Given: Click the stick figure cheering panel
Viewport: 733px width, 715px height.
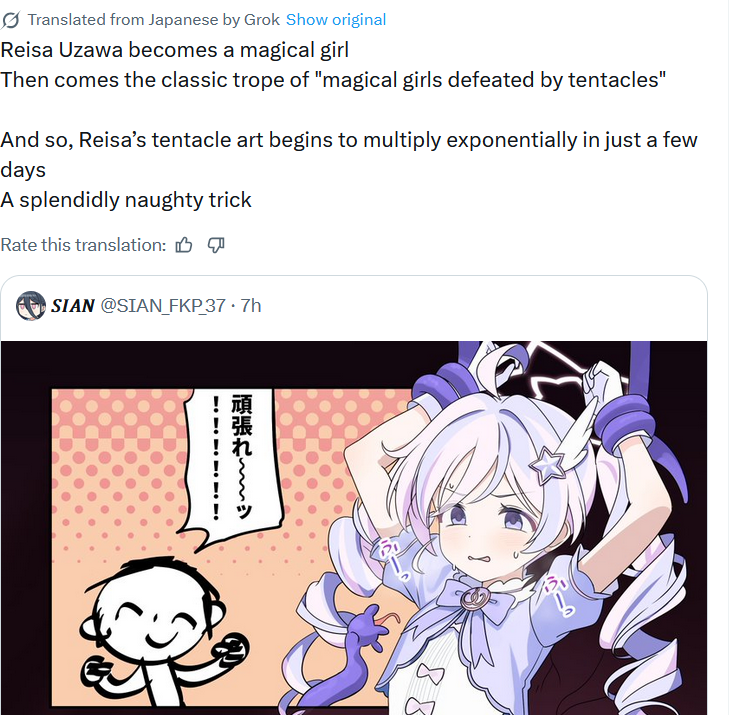Looking at the screenshot, I should [164, 631].
